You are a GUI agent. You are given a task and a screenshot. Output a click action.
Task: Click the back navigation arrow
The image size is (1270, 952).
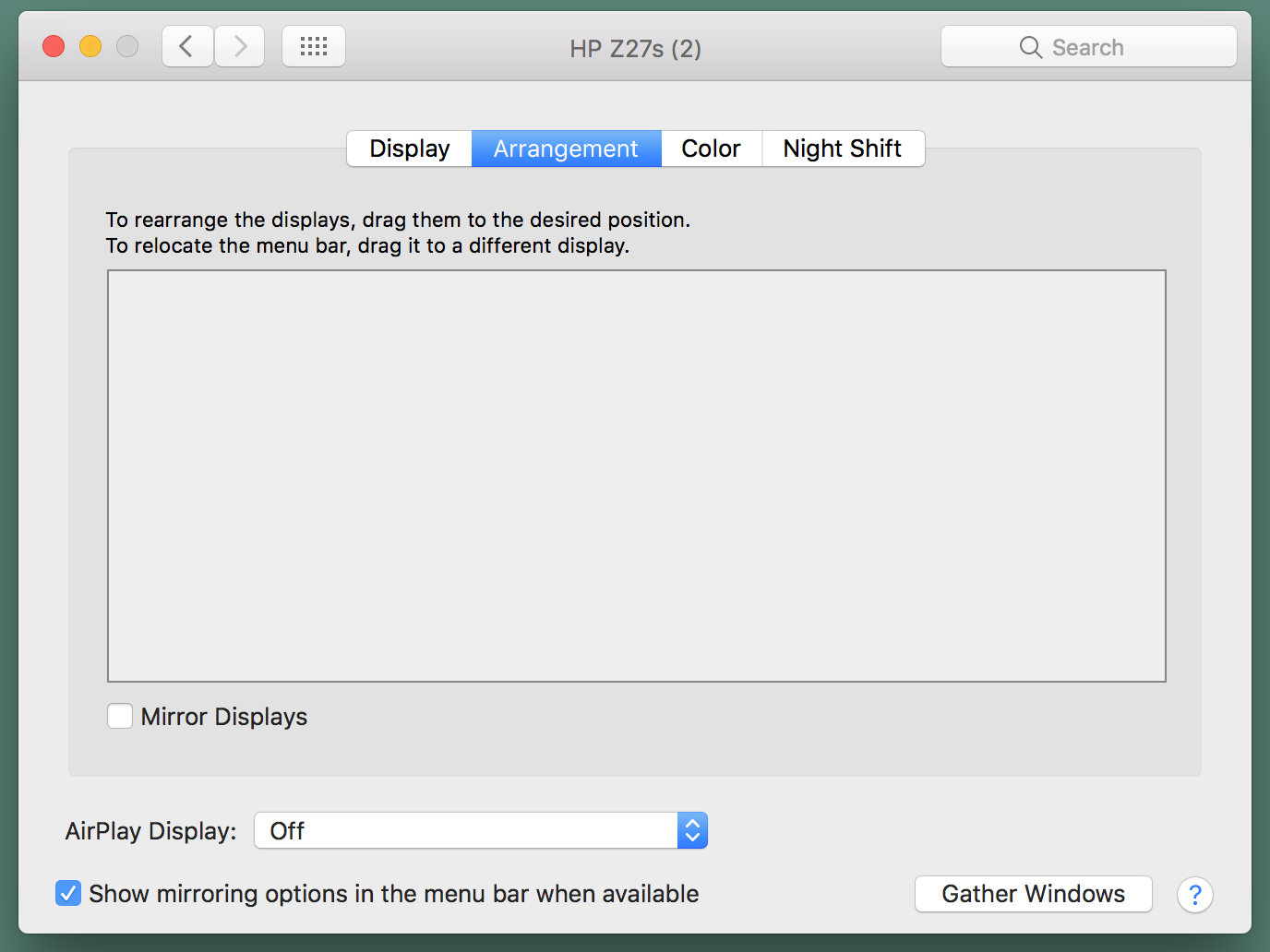(x=186, y=45)
